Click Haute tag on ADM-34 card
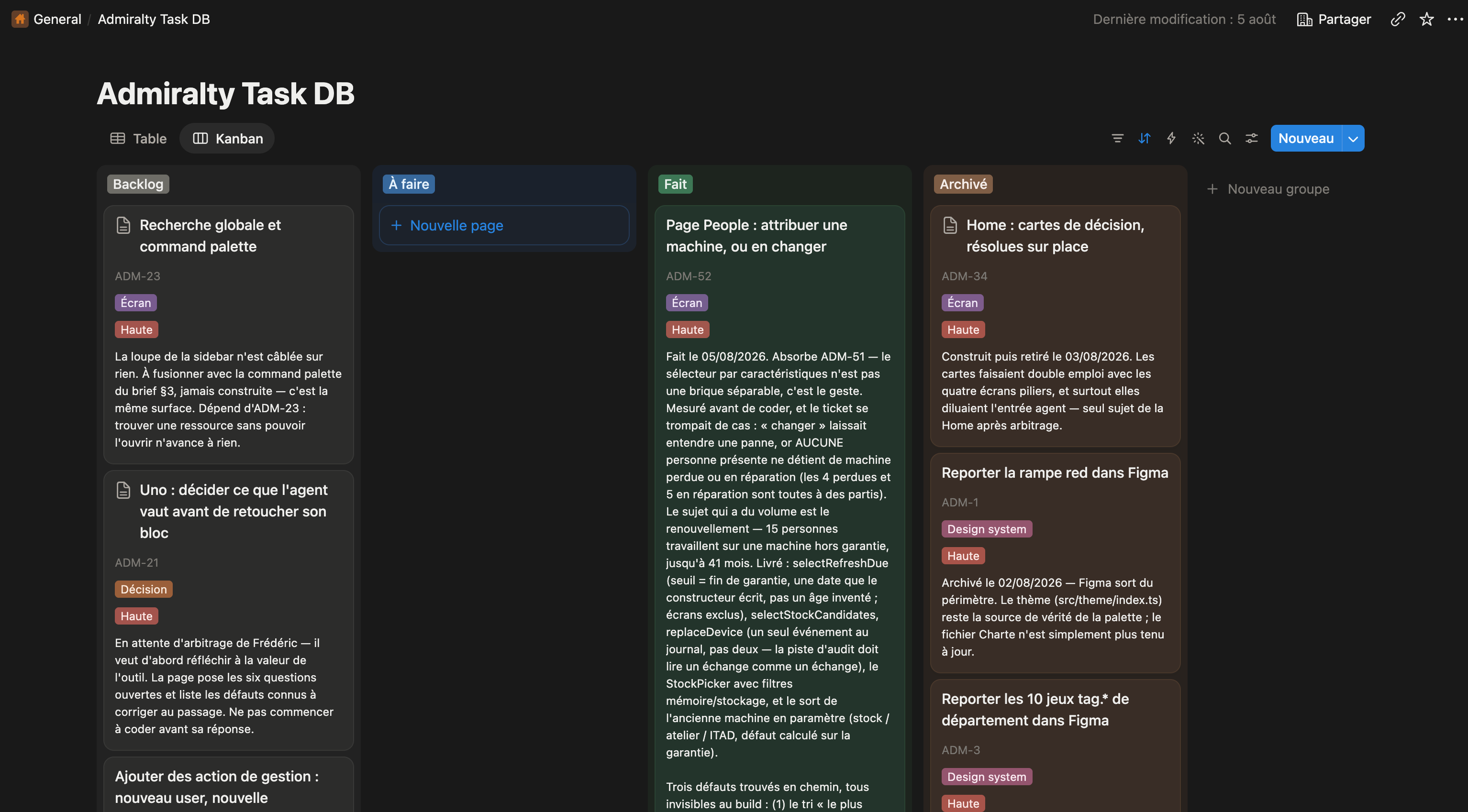The image size is (1468, 812). (963, 329)
